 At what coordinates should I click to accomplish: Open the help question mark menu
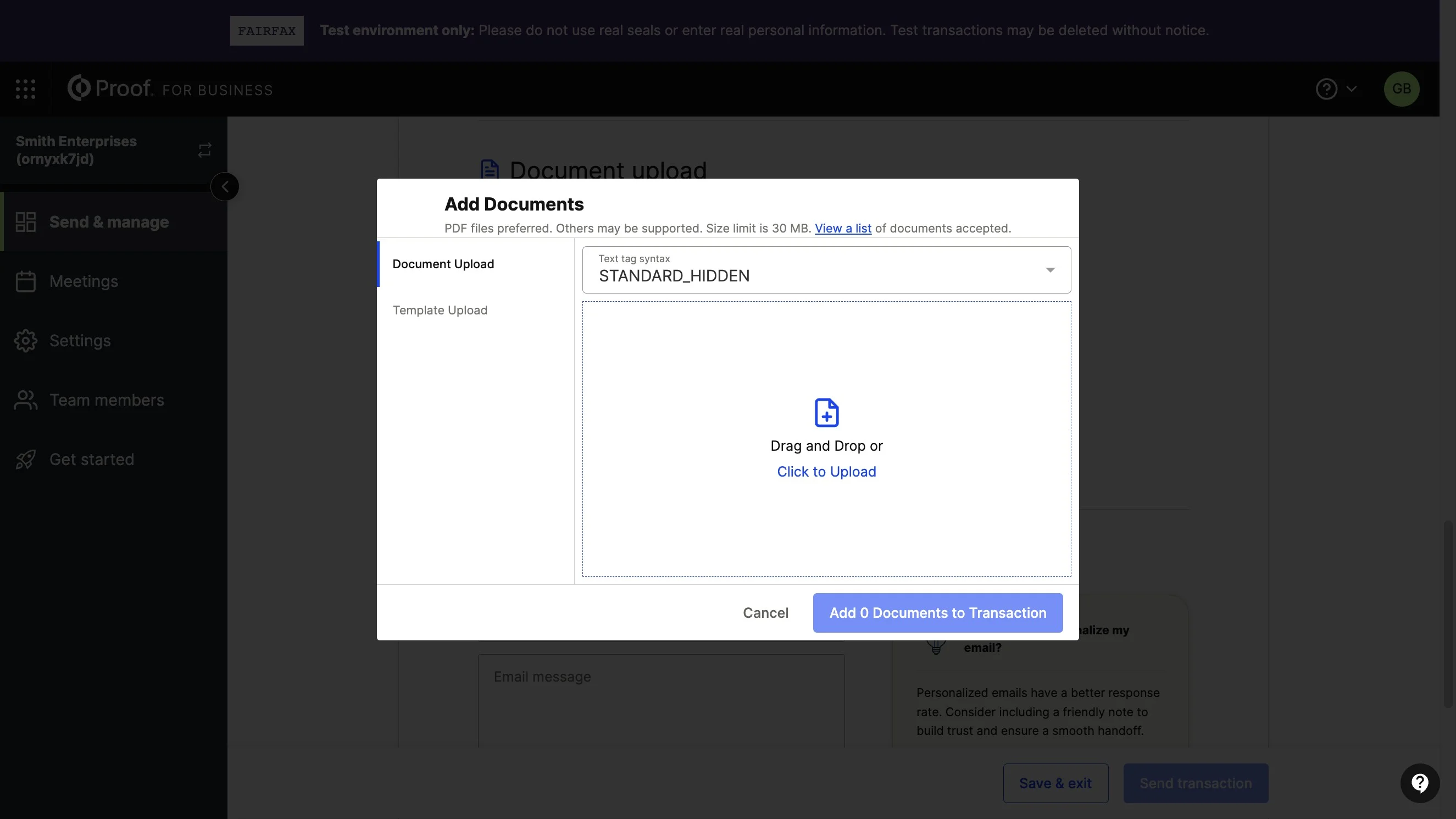click(x=1326, y=89)
